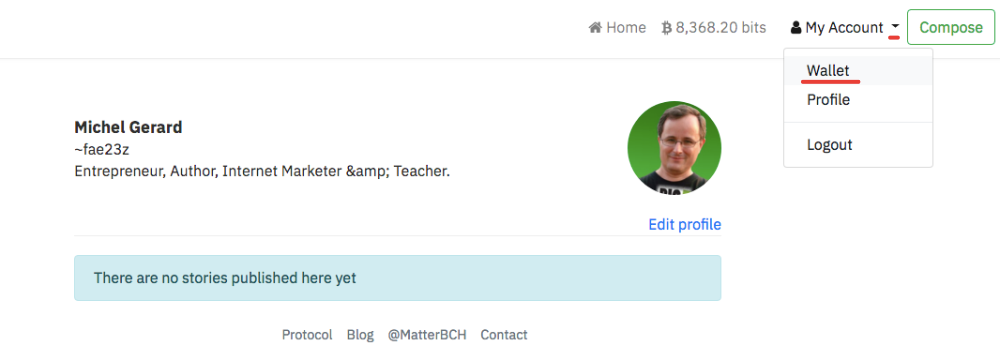This screenshot has width=1000, height=361.
Task: Click the no stories published notice banner
Action: click(x=398, y=278)
